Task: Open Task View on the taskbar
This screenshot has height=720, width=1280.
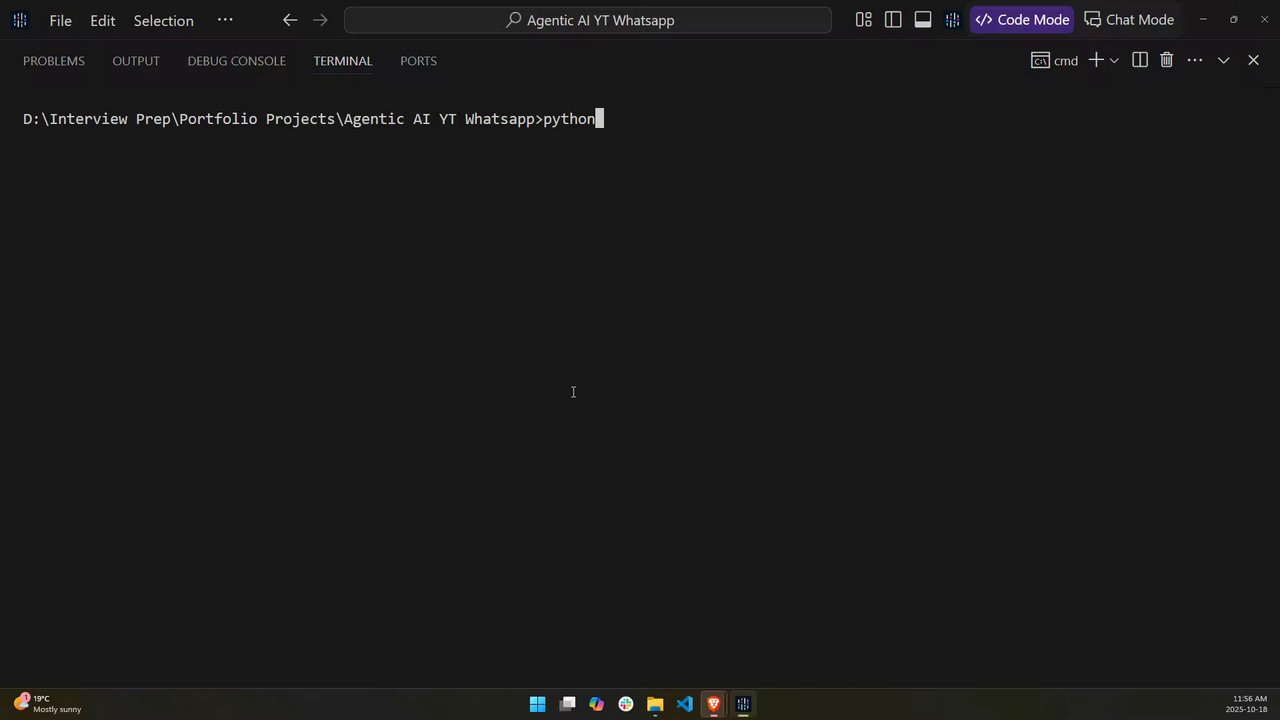Action: point(567,704)
